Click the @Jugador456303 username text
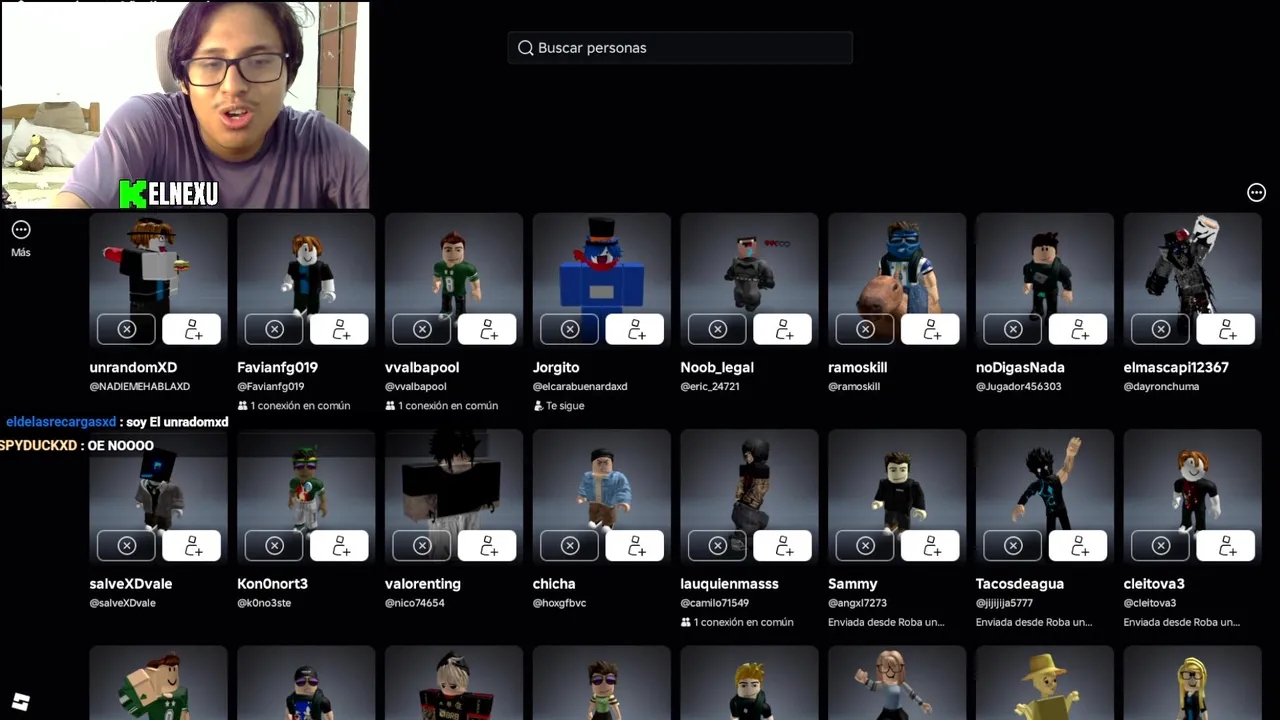Screen dimensions: 1280x720 pyautogui.click(x=1018, y=386)
